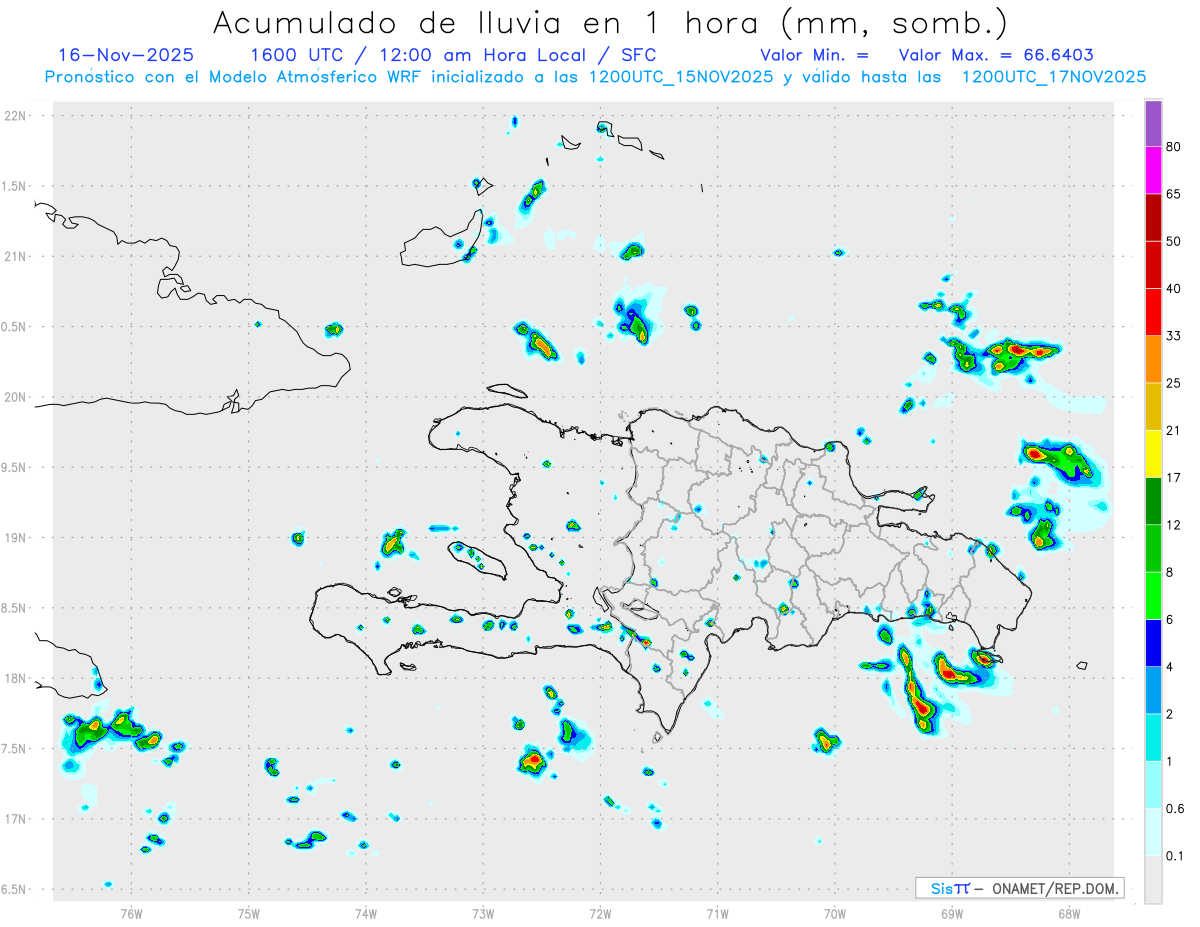1200x927 pixels.
Task: Click the '20N' latitude label
Action: tap(14, 397)
